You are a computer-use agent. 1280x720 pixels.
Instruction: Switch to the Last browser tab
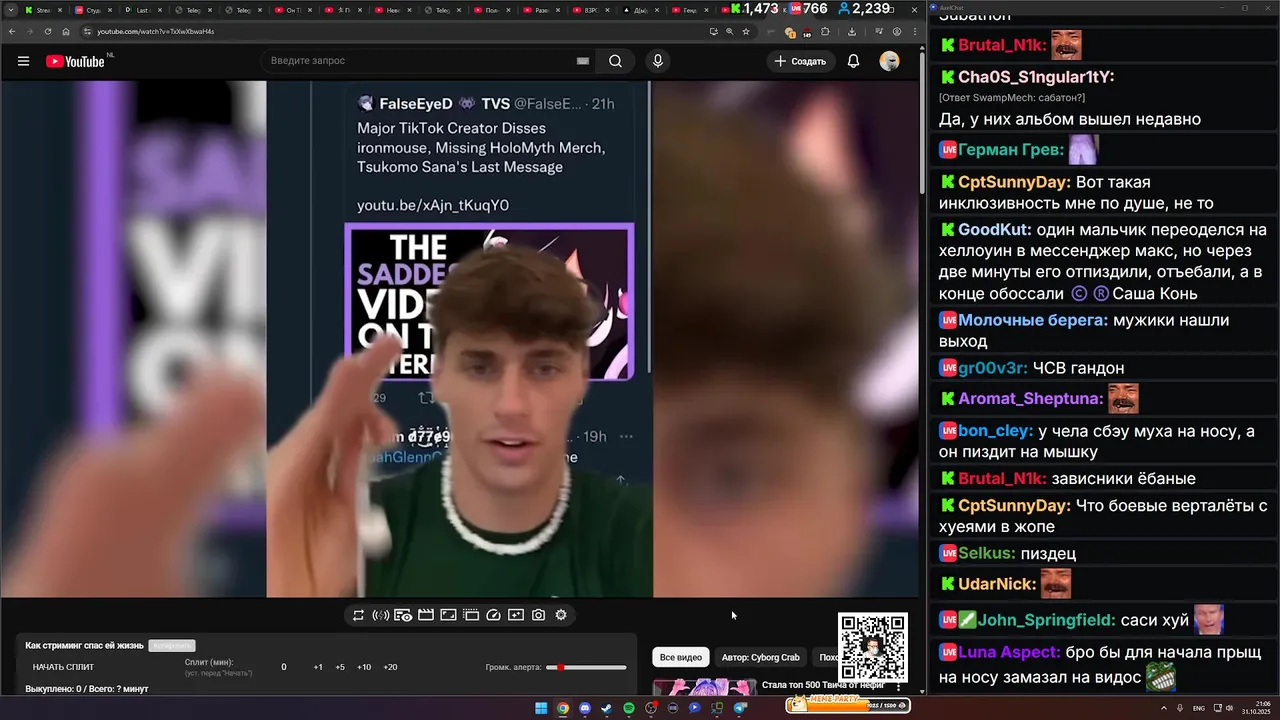(142, 10)
